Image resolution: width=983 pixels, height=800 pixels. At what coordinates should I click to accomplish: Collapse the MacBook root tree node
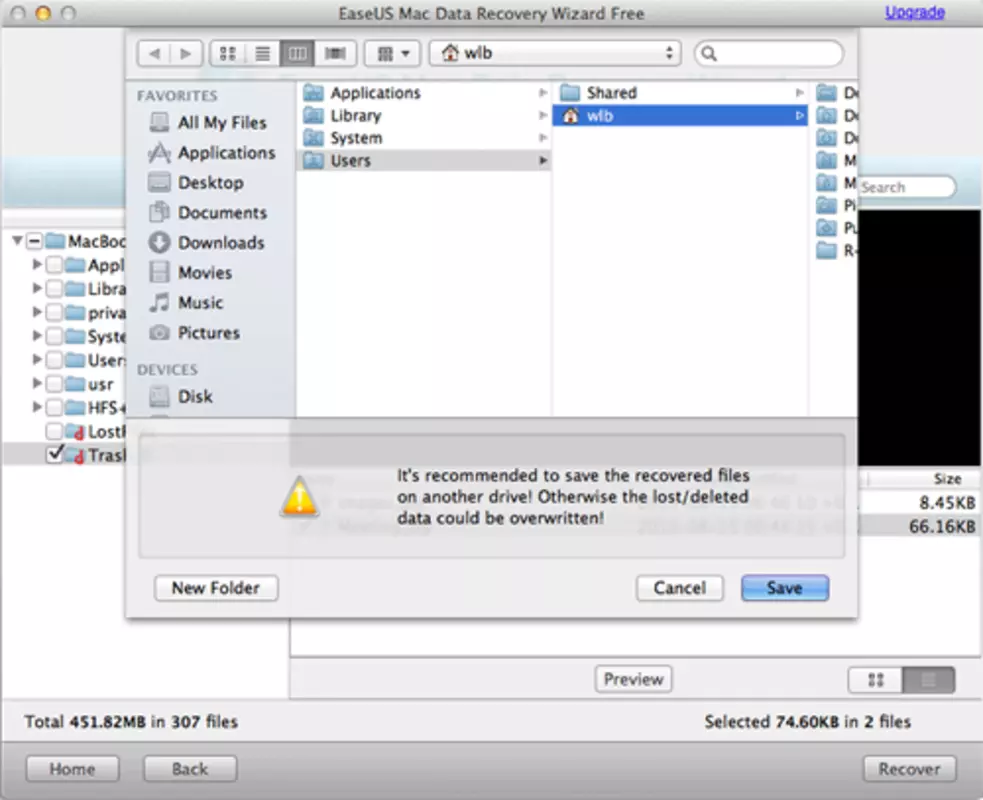[18, 240]
